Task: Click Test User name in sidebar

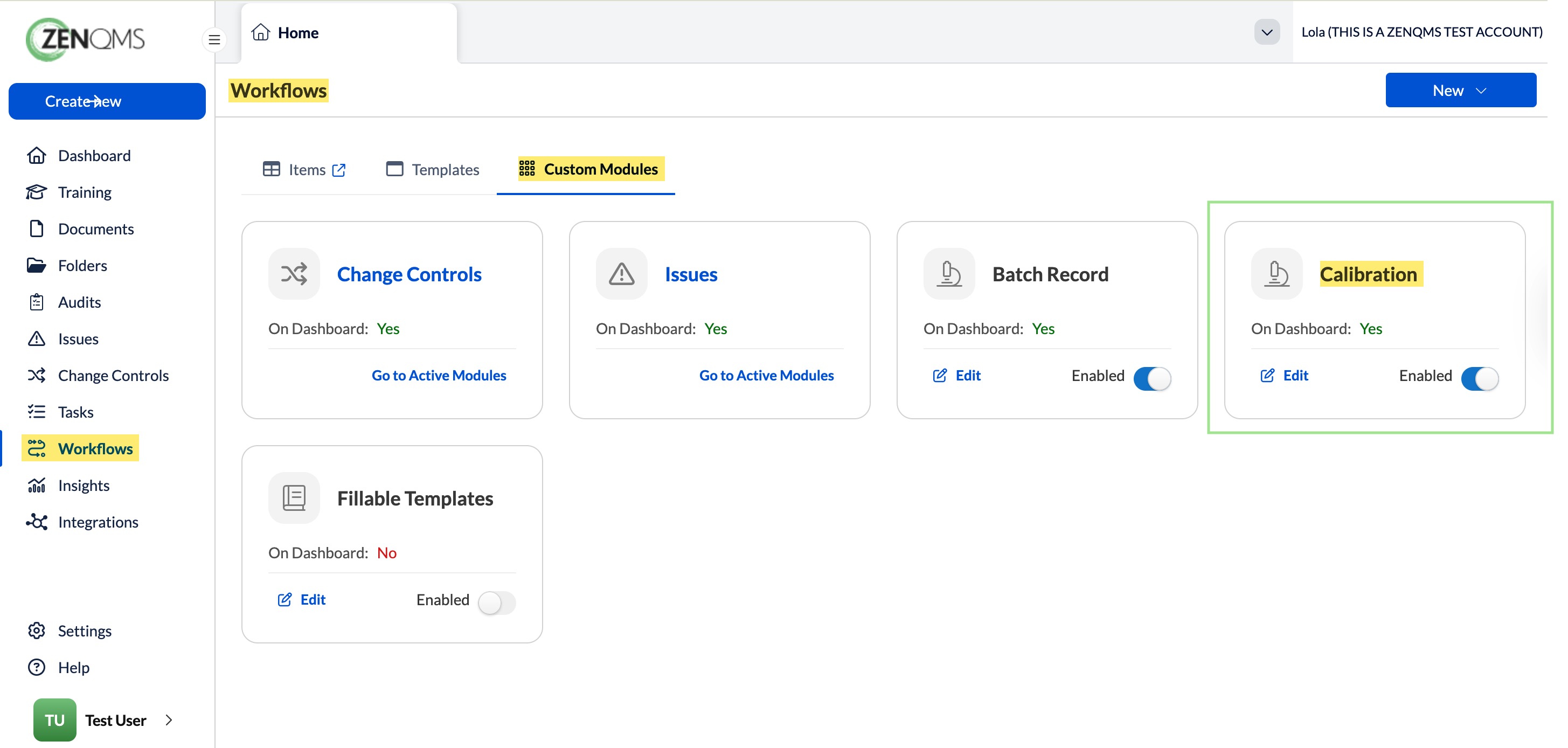Action: [x=116, y=720]
